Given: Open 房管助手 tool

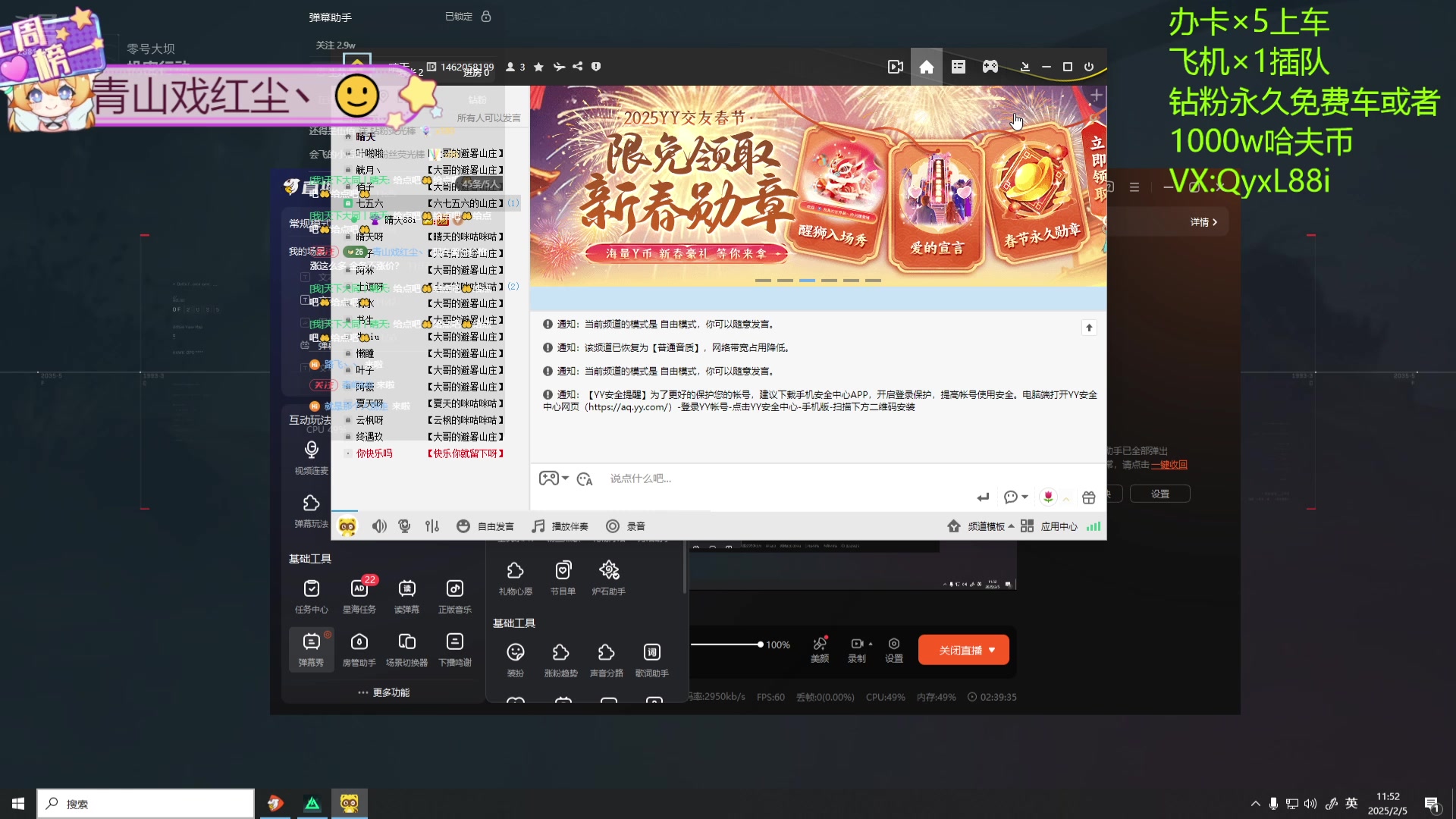Looking at the screenshot, I should (x=359, y=650).
